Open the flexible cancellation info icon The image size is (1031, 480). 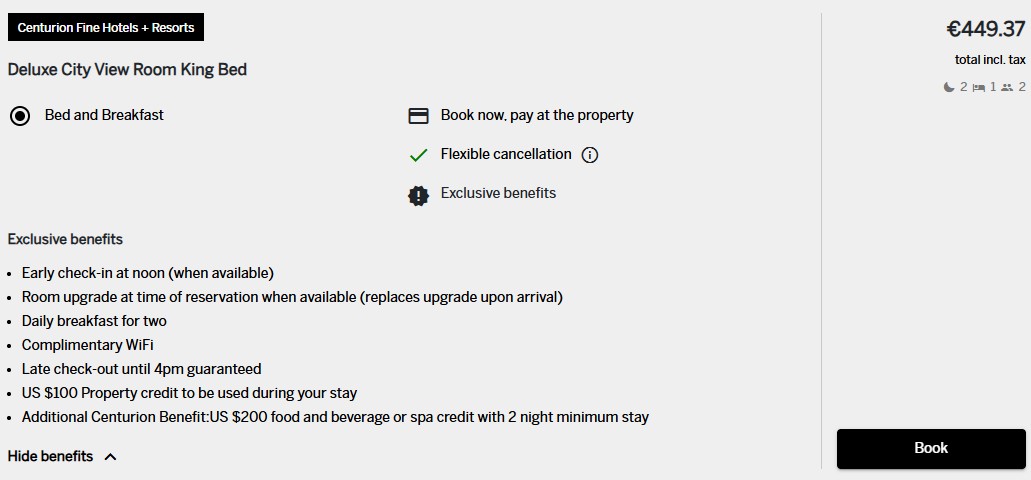click(x=590, y=155)
